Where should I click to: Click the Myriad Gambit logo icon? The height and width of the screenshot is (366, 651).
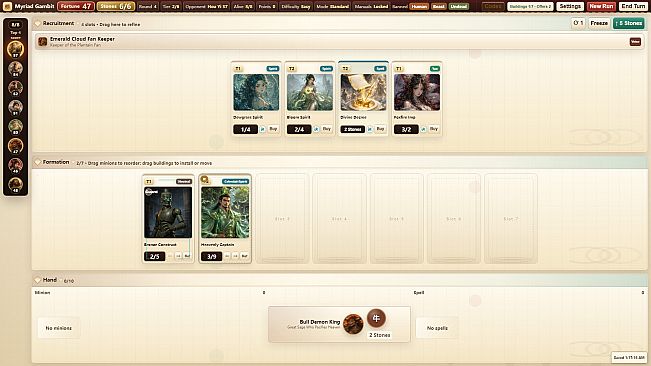coord(7,6)
